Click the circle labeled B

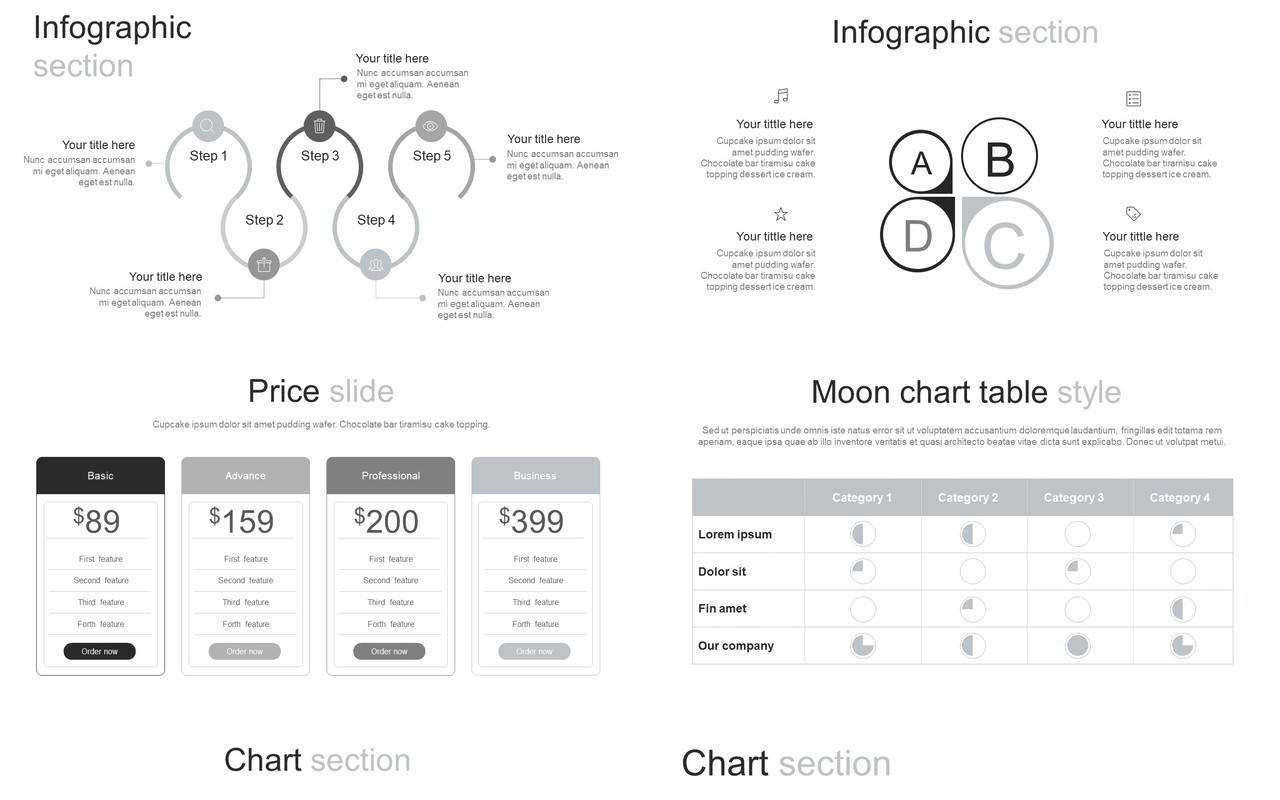pos(999,157)
